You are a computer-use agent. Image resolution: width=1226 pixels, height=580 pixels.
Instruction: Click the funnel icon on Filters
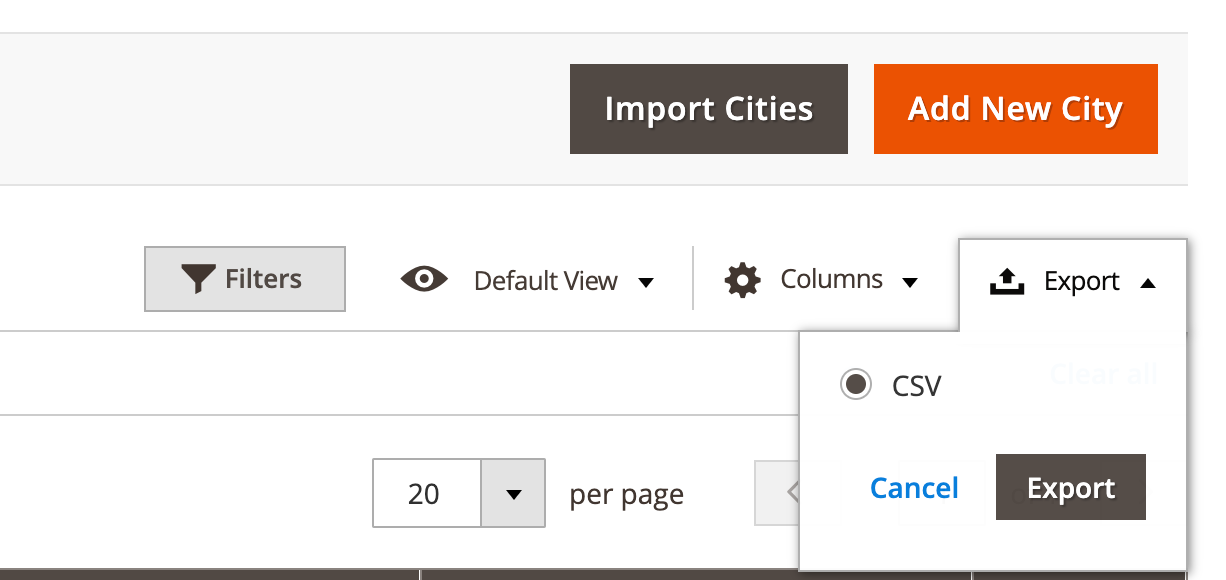[x=199, y=279]
